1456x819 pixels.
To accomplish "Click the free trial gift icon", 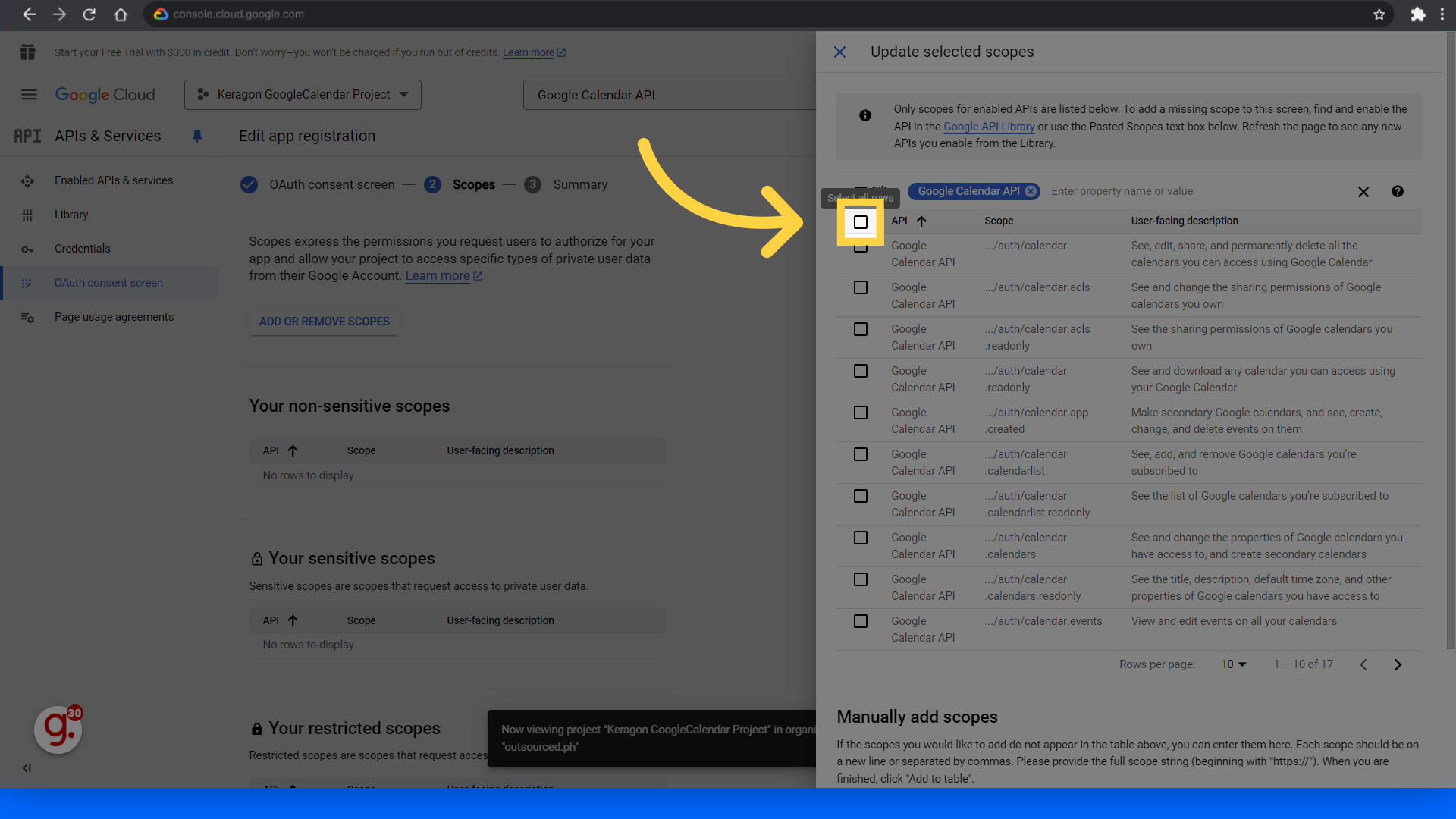I will pos(28,52).
